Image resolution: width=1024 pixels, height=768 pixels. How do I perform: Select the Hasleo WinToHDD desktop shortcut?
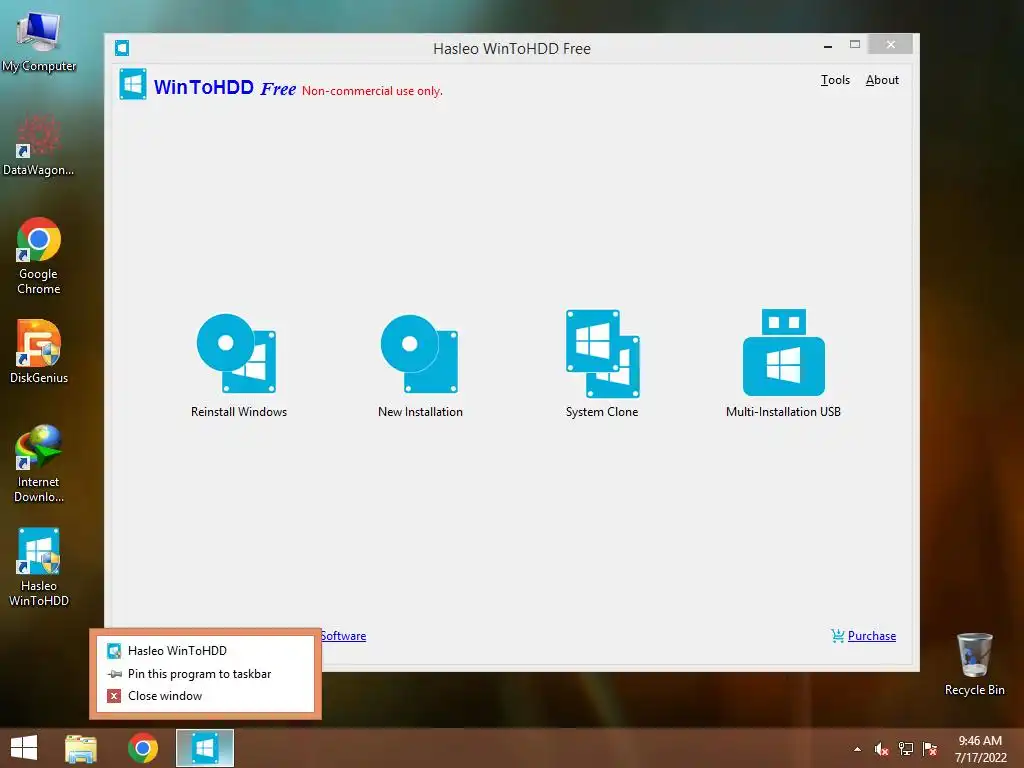pos(39,568)
